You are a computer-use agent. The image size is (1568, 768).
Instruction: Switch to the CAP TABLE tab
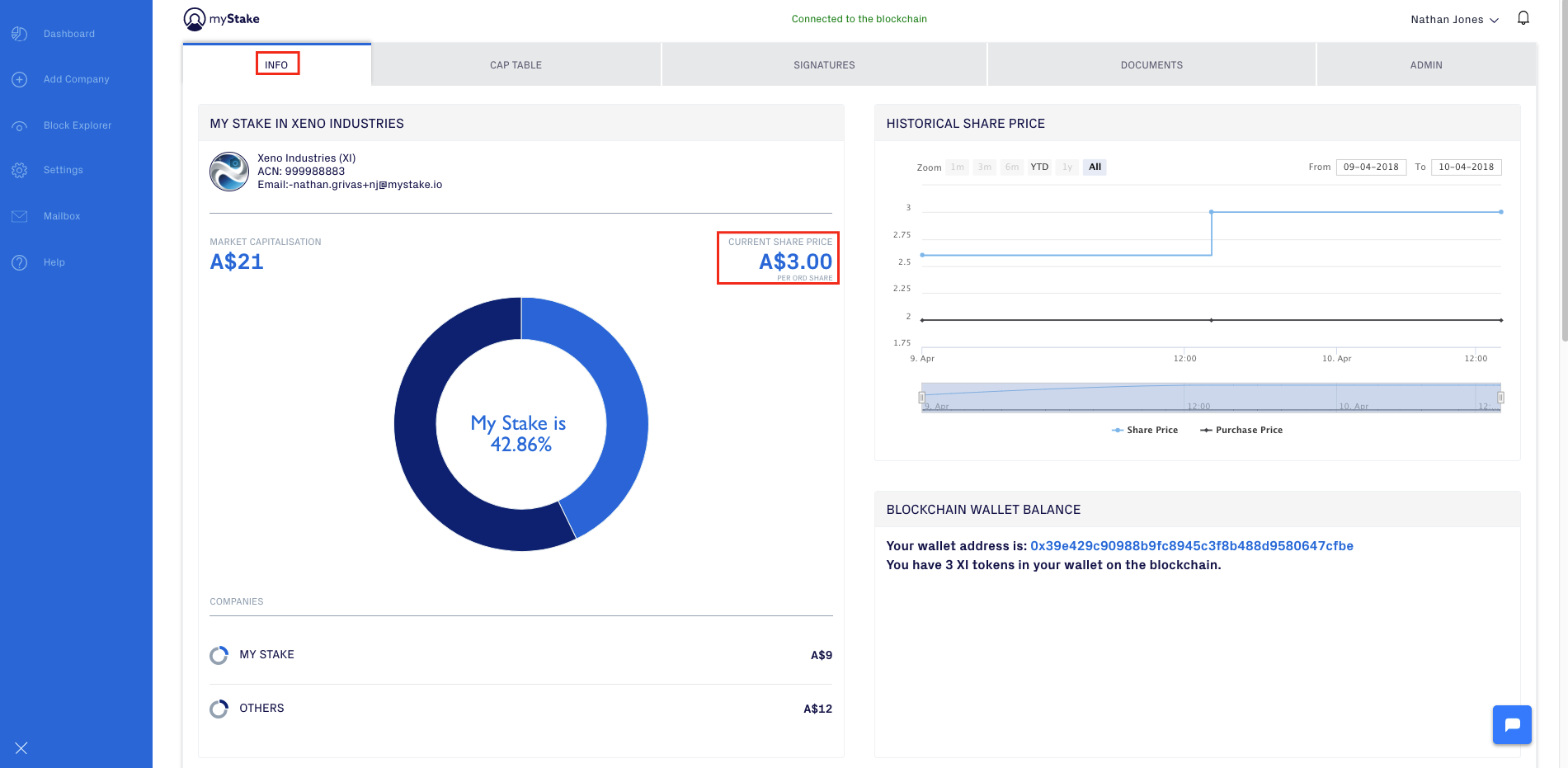coord(516,65)
